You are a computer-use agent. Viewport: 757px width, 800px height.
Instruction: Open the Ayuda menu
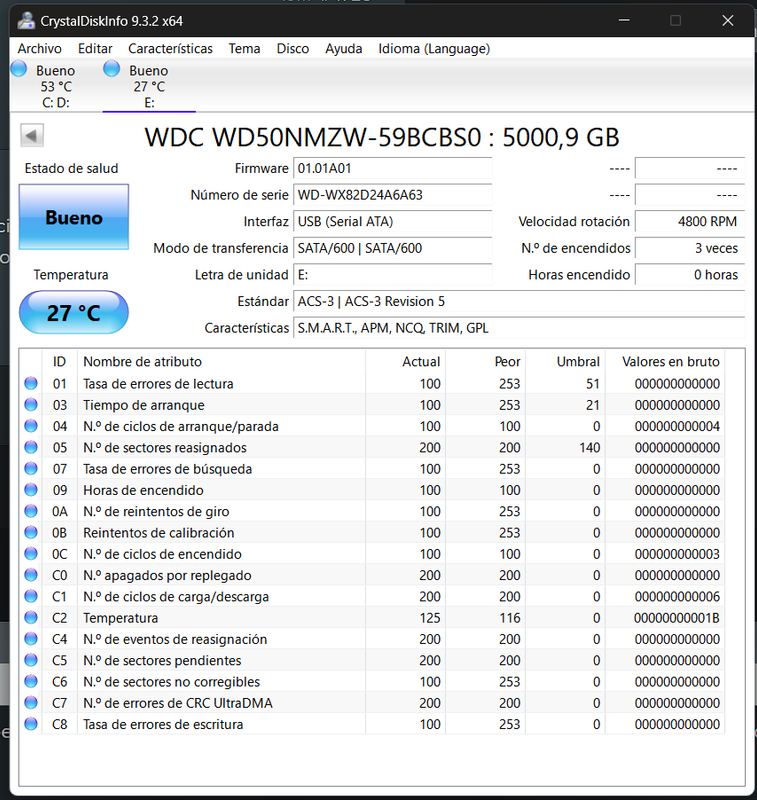(x=344, y=49)
